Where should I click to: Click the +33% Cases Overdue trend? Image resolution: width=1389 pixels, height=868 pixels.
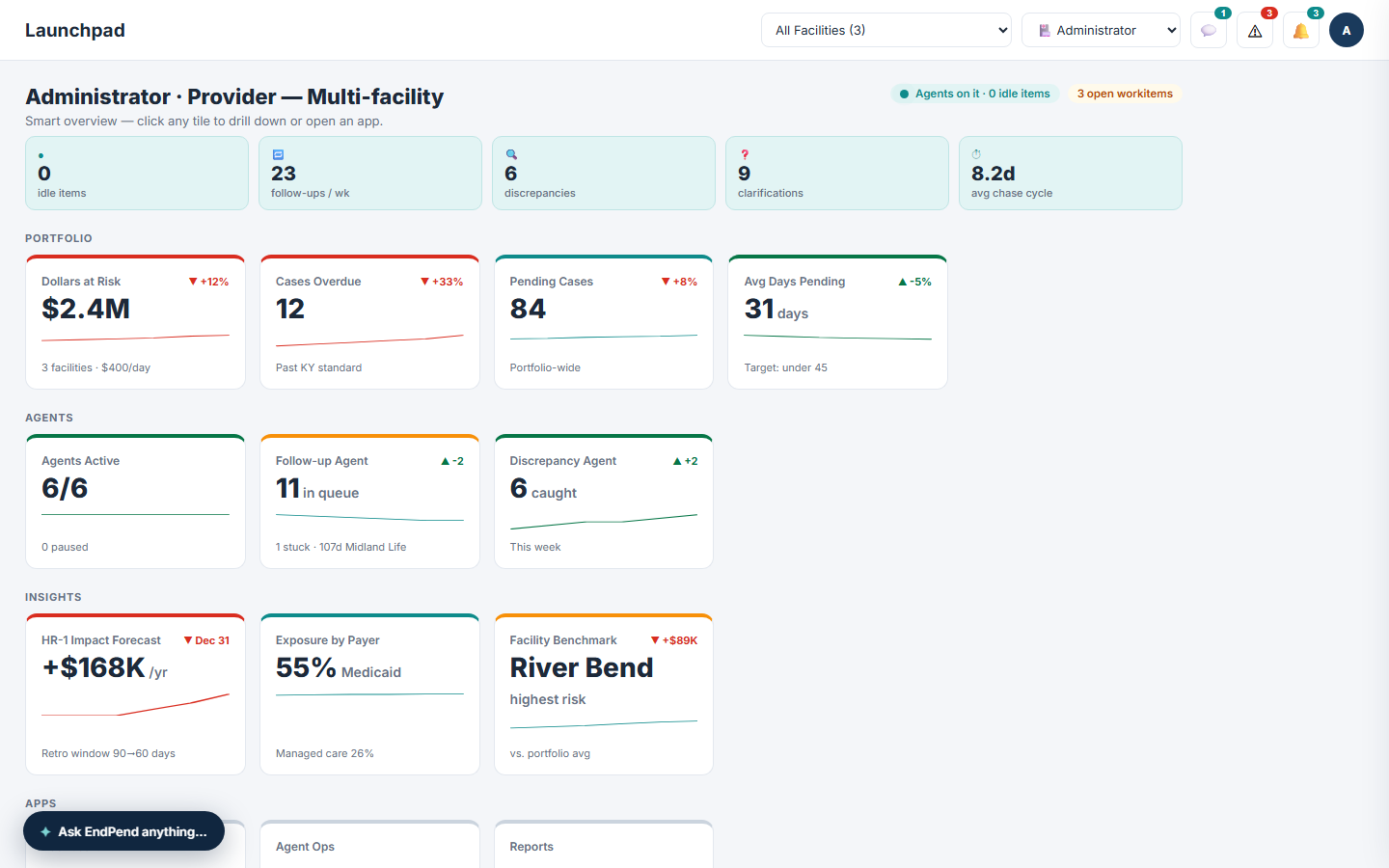click(x=442, y=282)
